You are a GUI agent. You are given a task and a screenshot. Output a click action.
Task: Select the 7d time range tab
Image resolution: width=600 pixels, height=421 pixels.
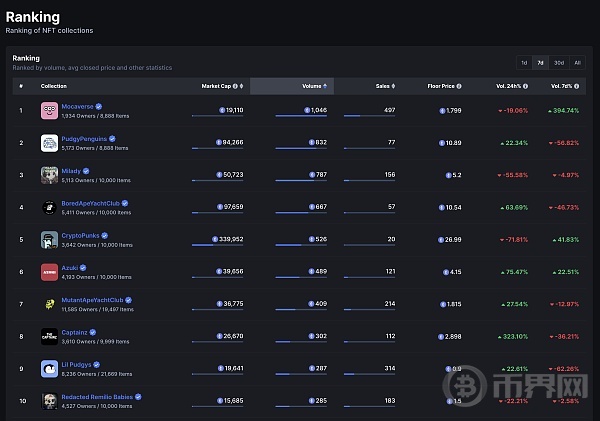[540, 63]
